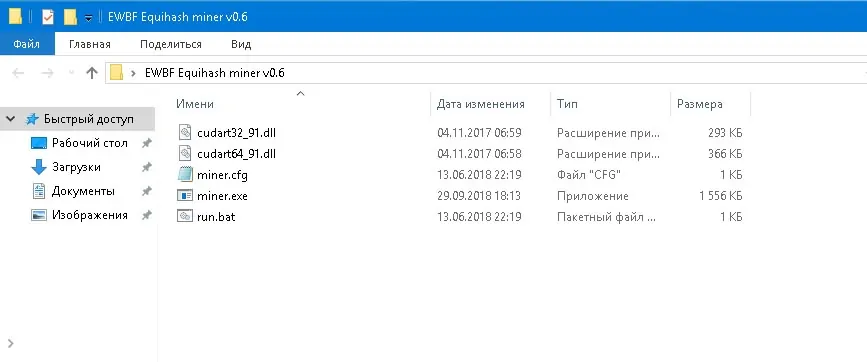The image size is (867, 362).
Task: Collapse the Быстрый доступ tree node
Action: point(10,119)
